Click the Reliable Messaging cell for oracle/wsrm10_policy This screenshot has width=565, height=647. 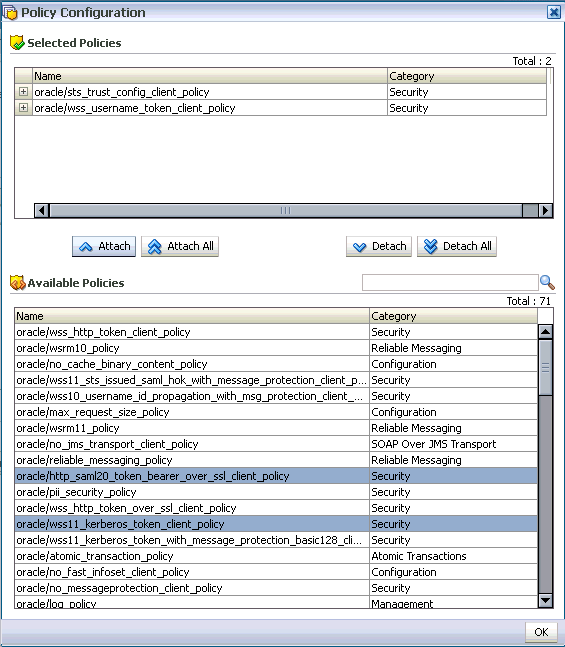click(x=453, y=348)
